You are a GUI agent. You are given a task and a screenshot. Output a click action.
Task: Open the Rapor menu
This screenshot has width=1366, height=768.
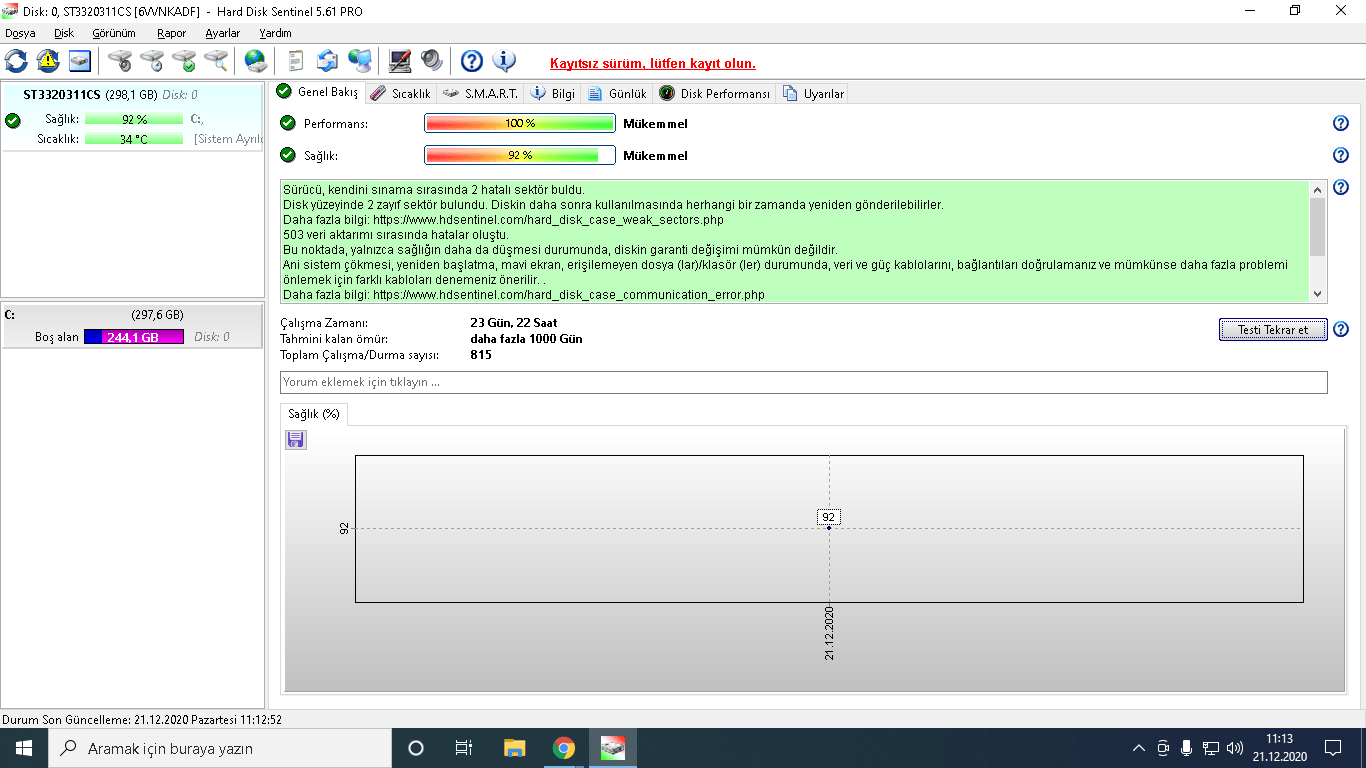[171, 33]
